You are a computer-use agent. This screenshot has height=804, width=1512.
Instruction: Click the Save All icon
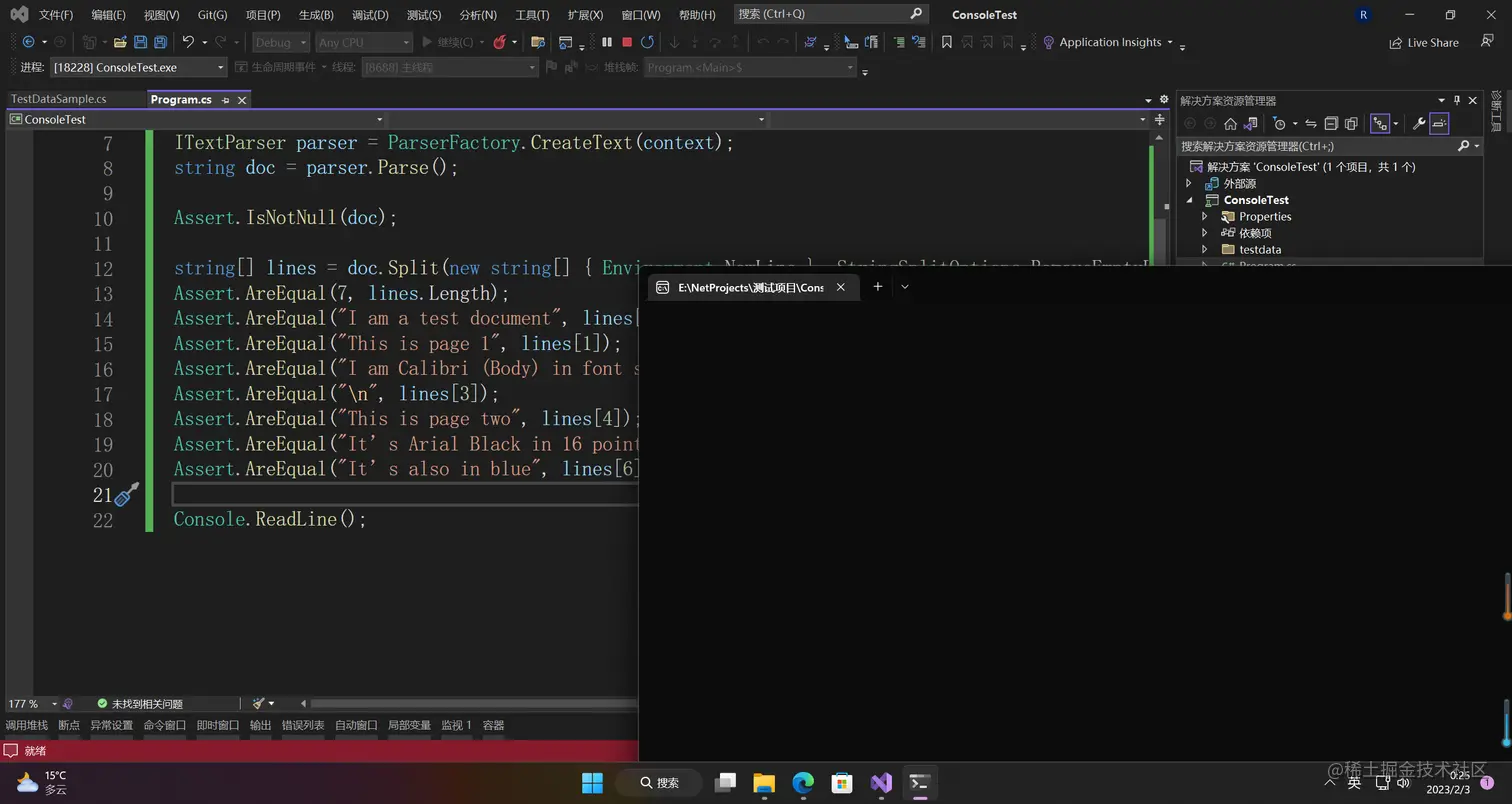(160, 42)
